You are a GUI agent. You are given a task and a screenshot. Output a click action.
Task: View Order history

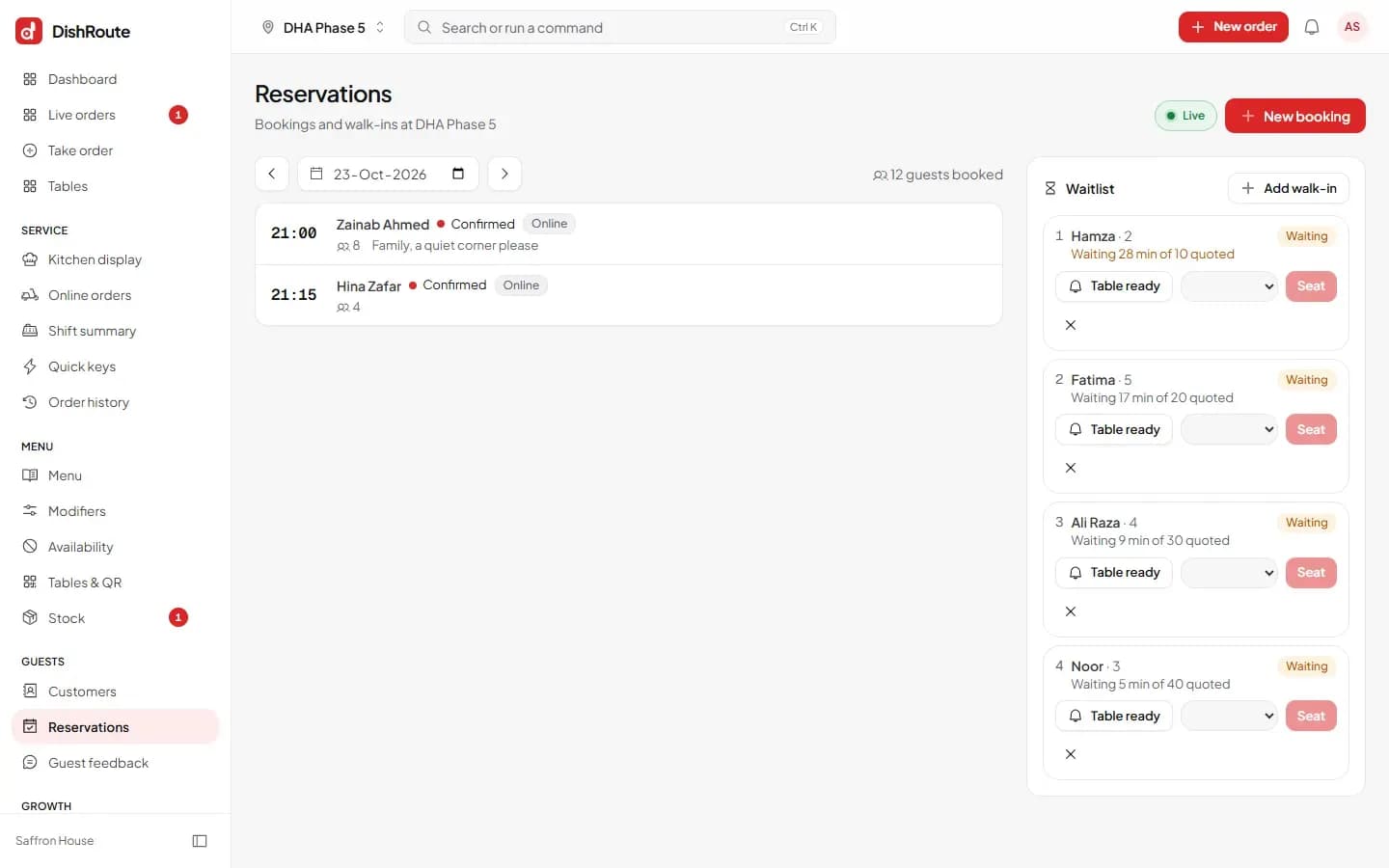point(116,402)
